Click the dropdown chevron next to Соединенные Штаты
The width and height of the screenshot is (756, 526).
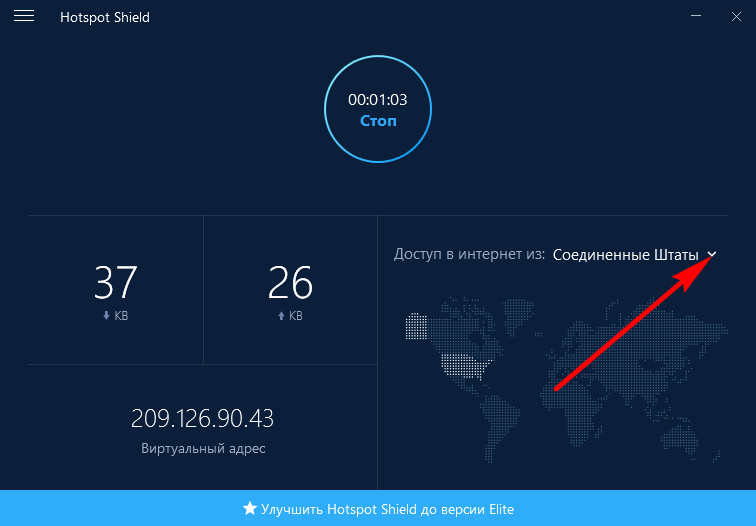pyautogui.click(x=712, y=254)
